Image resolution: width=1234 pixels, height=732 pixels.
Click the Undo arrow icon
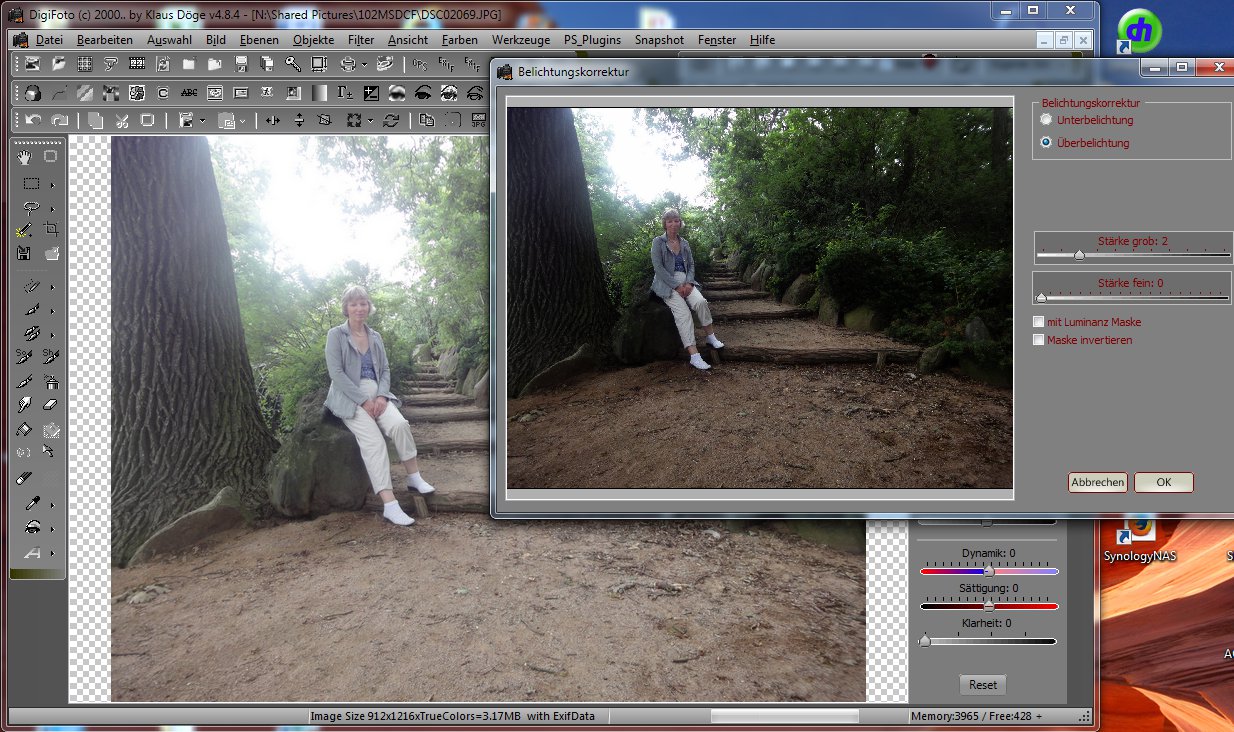(33, 120)
